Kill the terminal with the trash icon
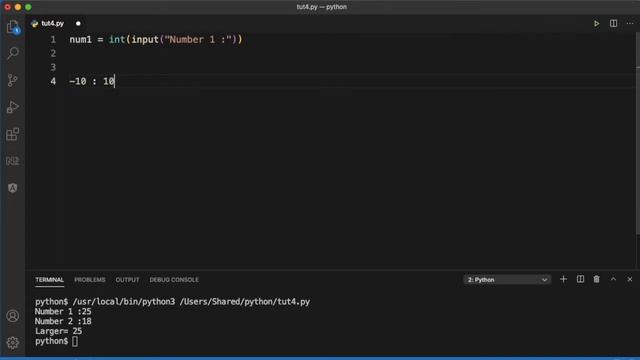The image size is (640, 360). [x=596, y=279]
